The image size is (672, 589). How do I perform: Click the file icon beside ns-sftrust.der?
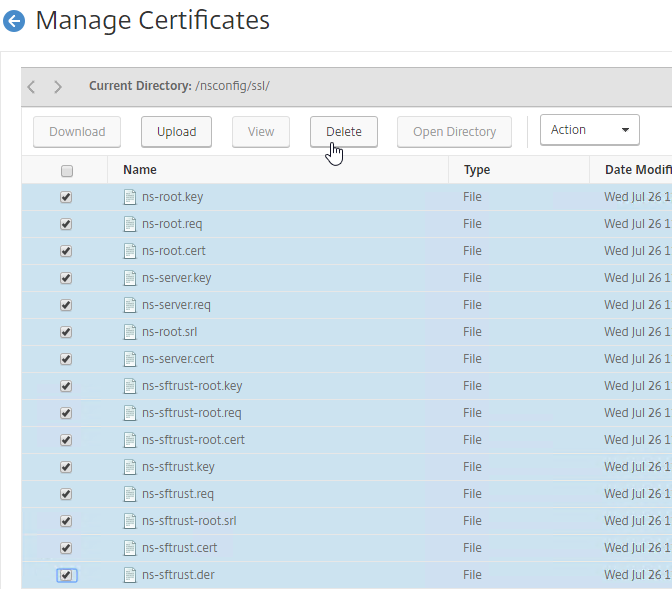tap(130, 575)
